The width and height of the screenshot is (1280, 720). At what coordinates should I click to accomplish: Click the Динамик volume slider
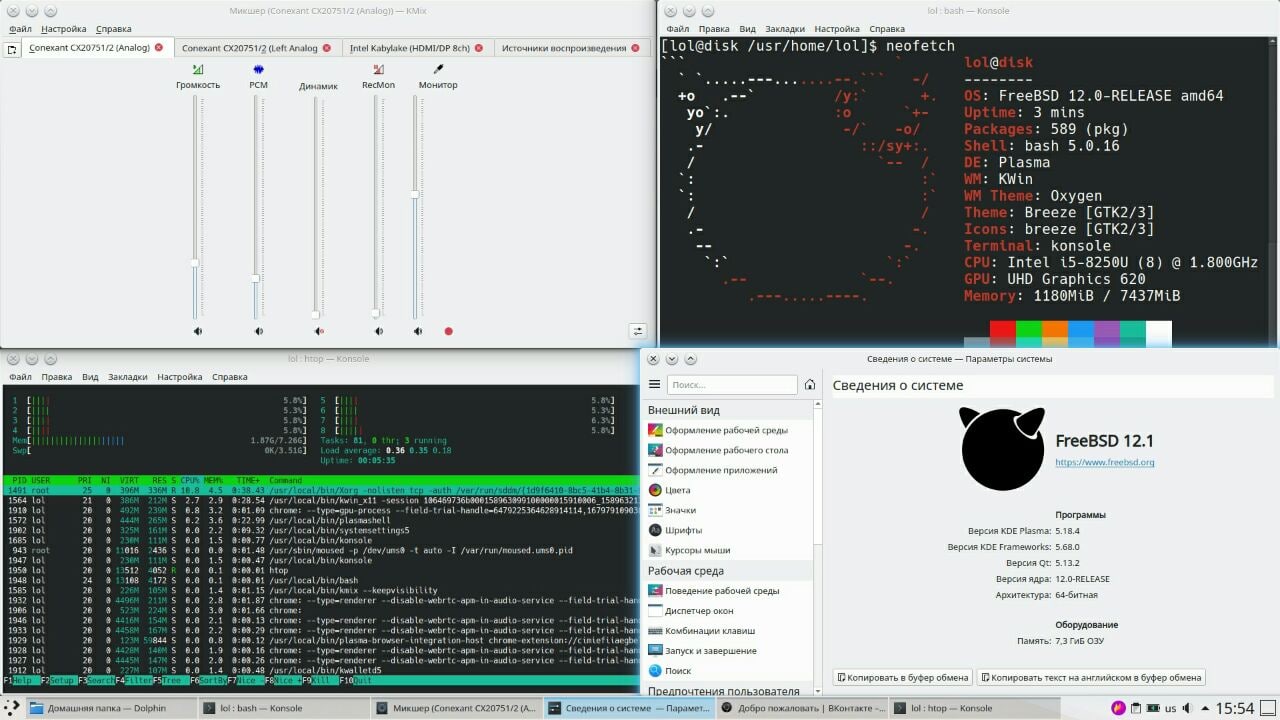(316, 207)
